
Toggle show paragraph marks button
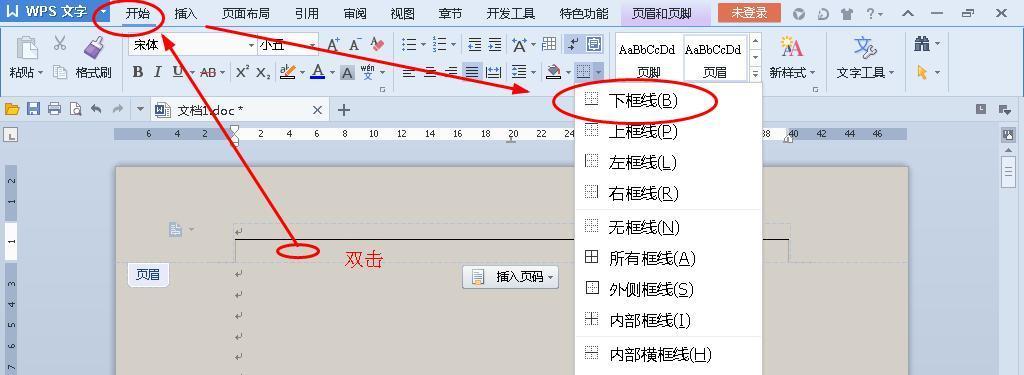573,44
